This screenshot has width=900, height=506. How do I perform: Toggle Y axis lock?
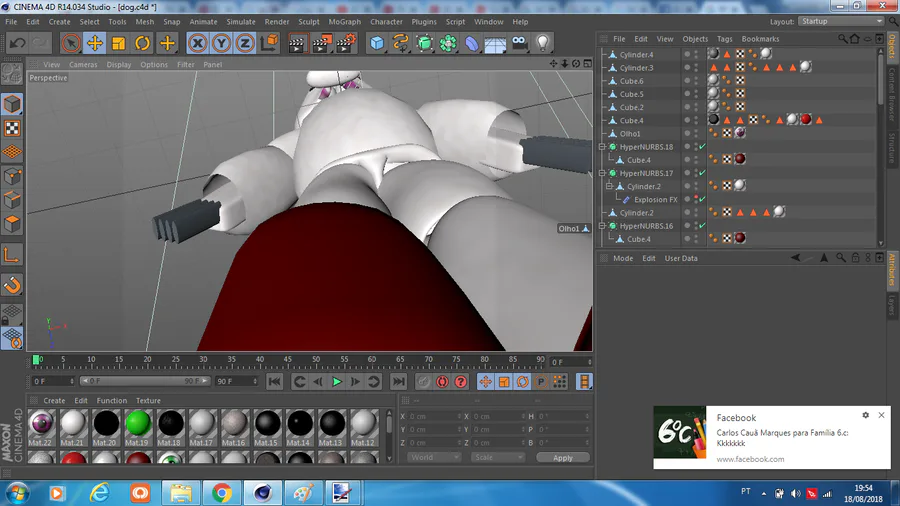click(x=221, y=43)
